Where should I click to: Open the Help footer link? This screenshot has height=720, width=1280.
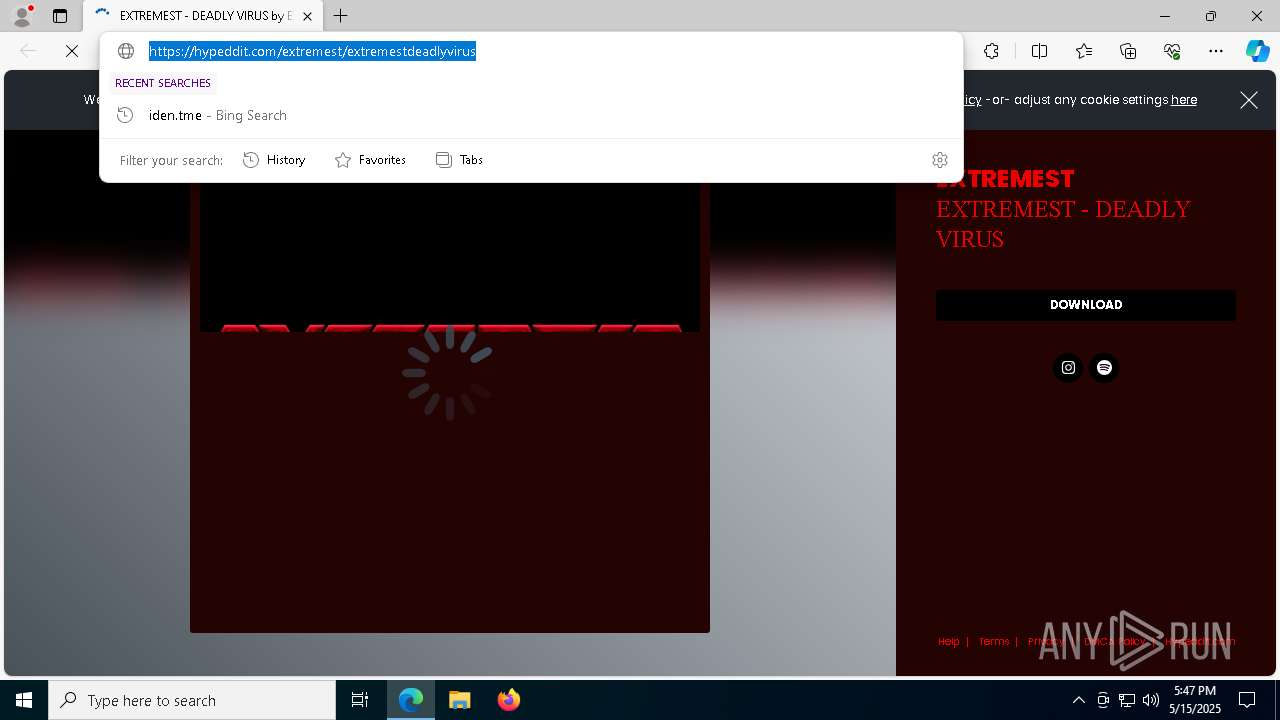pos(949,642)
